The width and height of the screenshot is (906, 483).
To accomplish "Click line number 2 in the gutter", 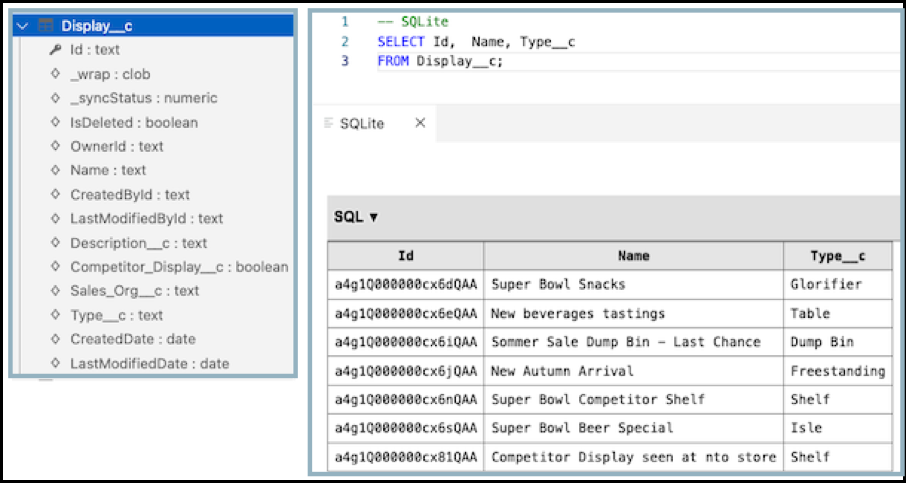I will click(344, 42).
